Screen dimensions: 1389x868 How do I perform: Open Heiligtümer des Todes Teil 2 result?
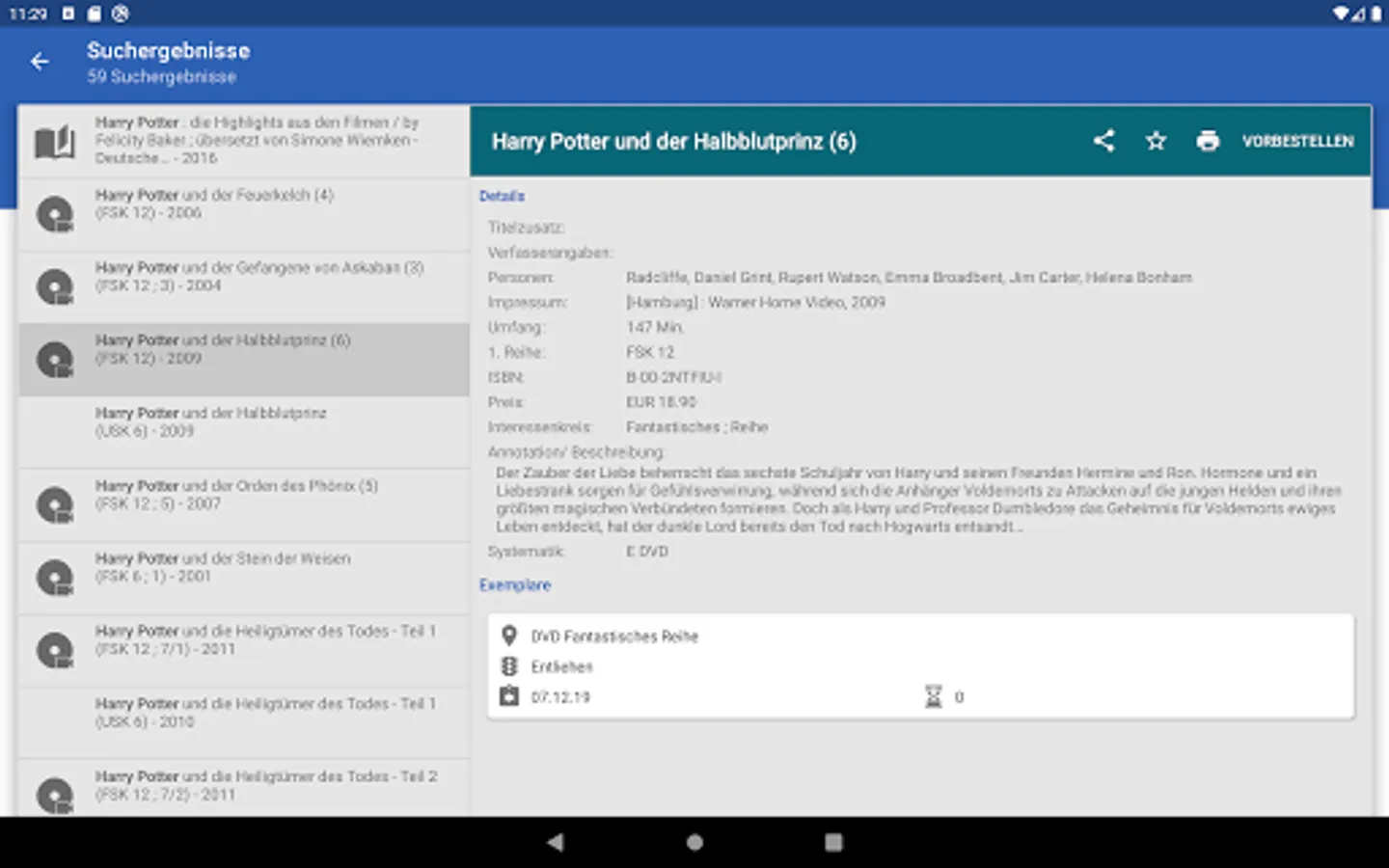point(244,789)
